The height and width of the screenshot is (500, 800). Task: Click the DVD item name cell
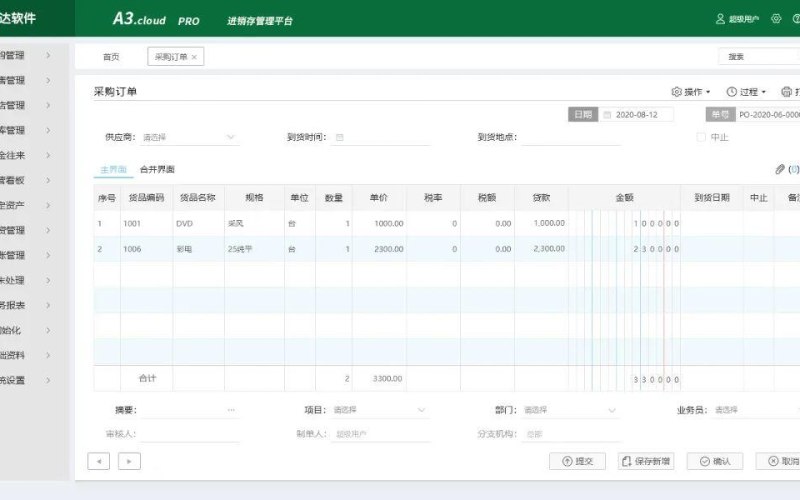[198, 223]
